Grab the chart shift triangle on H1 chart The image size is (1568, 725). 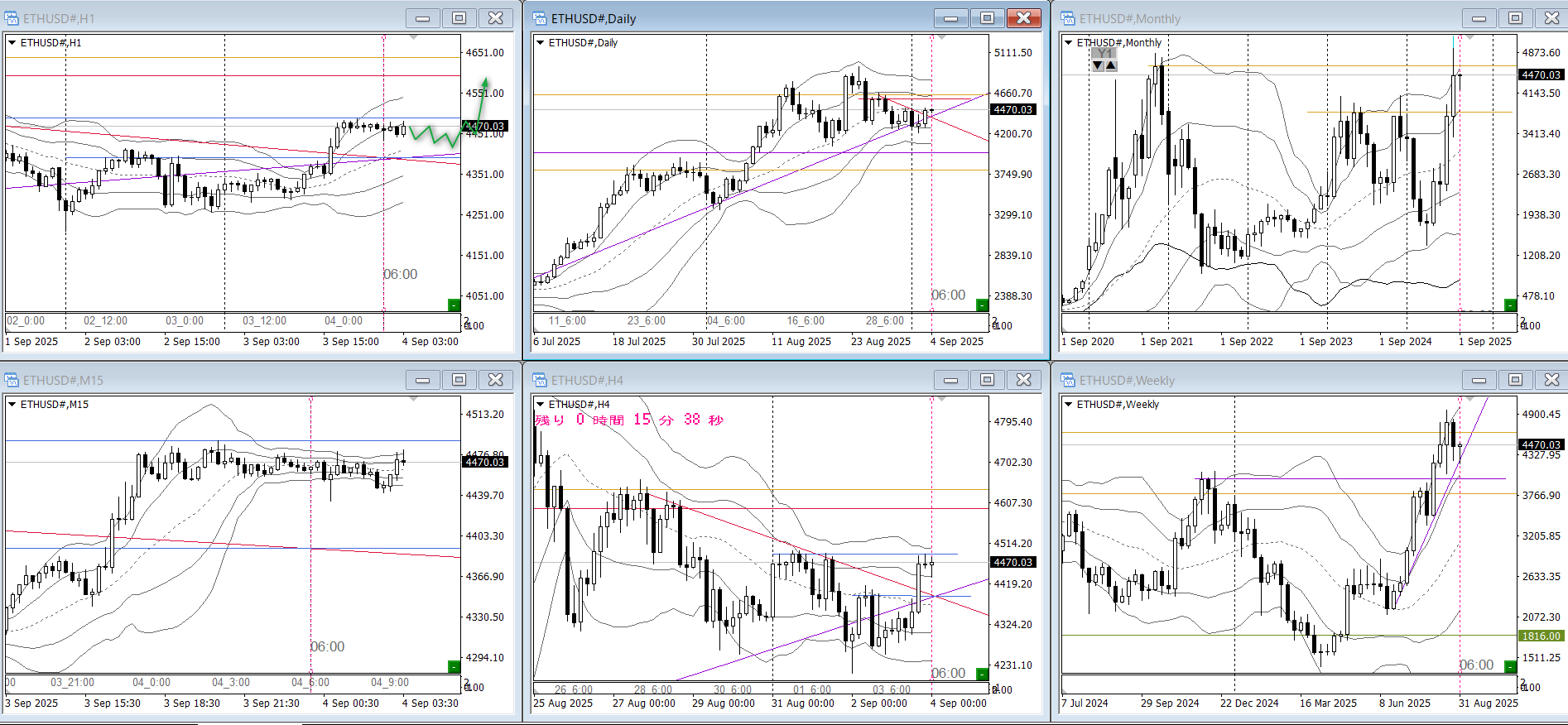(x=414, y=37)
